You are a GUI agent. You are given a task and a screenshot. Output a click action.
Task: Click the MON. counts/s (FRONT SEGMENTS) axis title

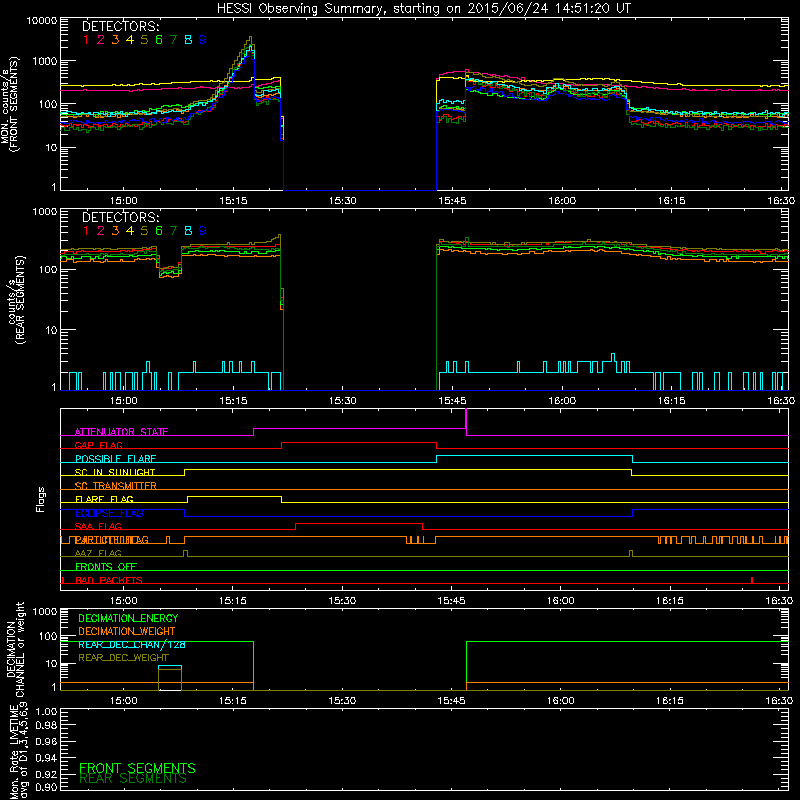(x=9, y=104)
